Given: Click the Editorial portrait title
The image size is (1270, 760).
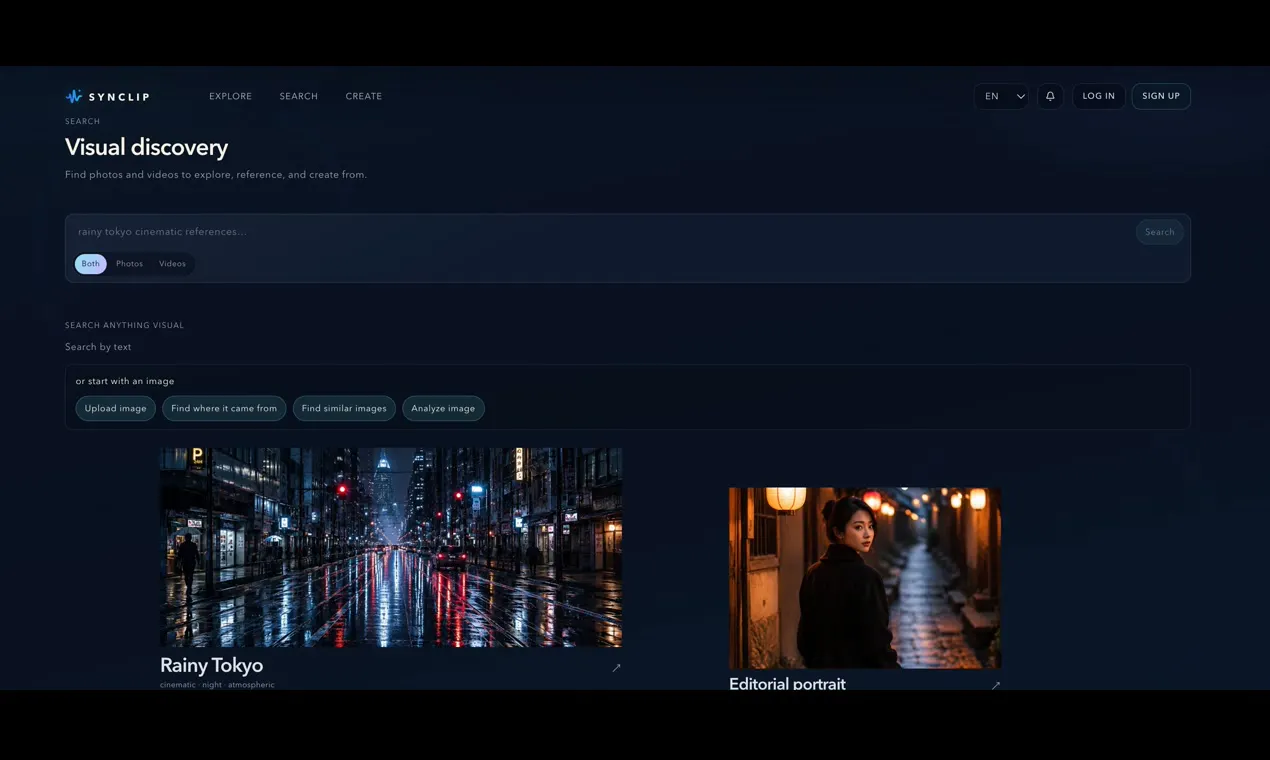Looking at the screenshot, I should [x=787, y=684].
